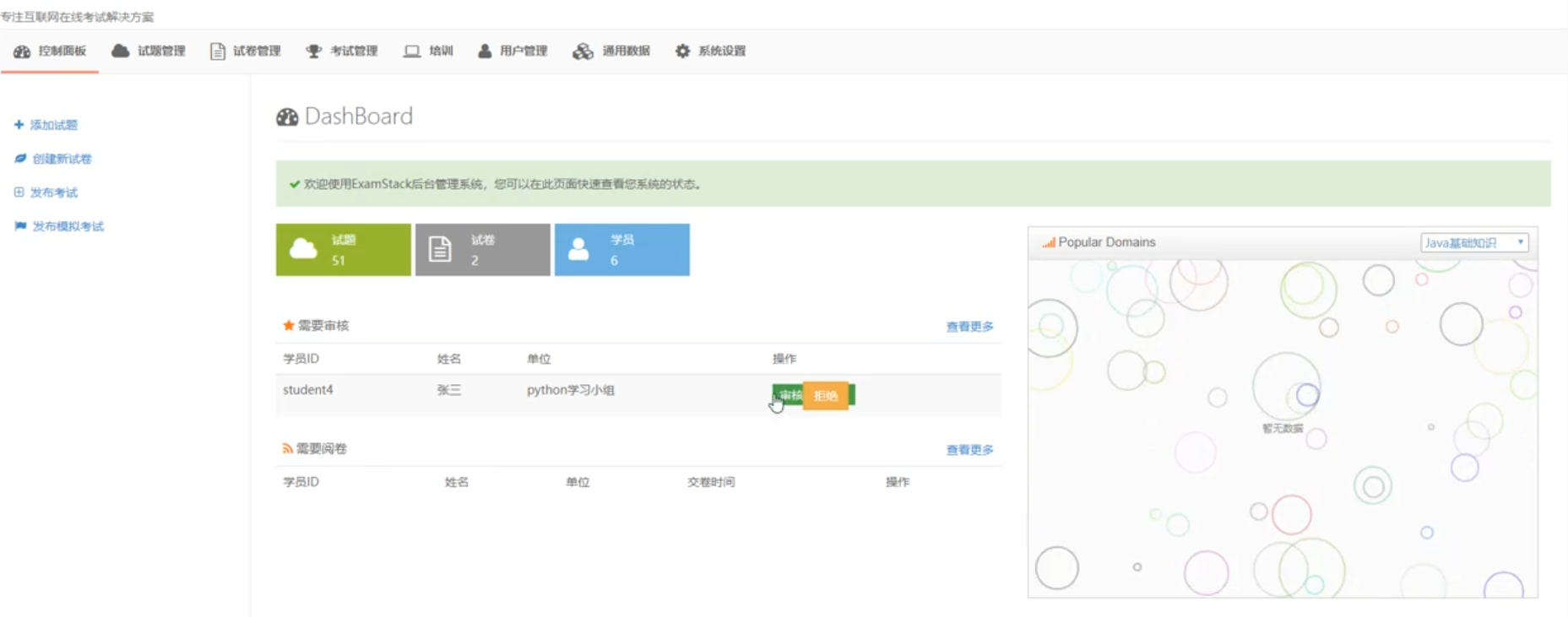This screenshot has width=1568, height=617.
Task: Click the RSS icon beside 需要阅卷
Action: (x=287, y=449)
